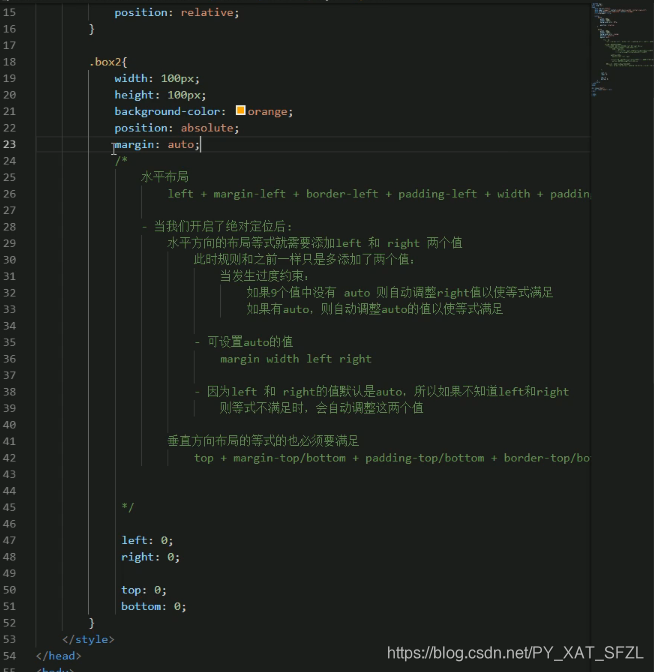Click the '则等式不满足时' comment line
Screen dimensions: 654x672
321,408
